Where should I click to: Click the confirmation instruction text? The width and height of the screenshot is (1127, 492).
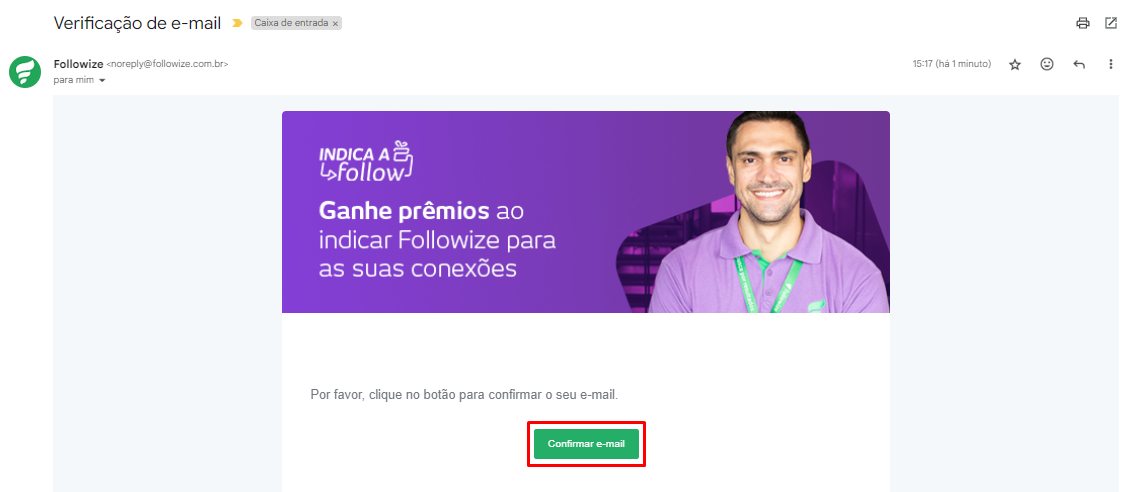[464, 395]
